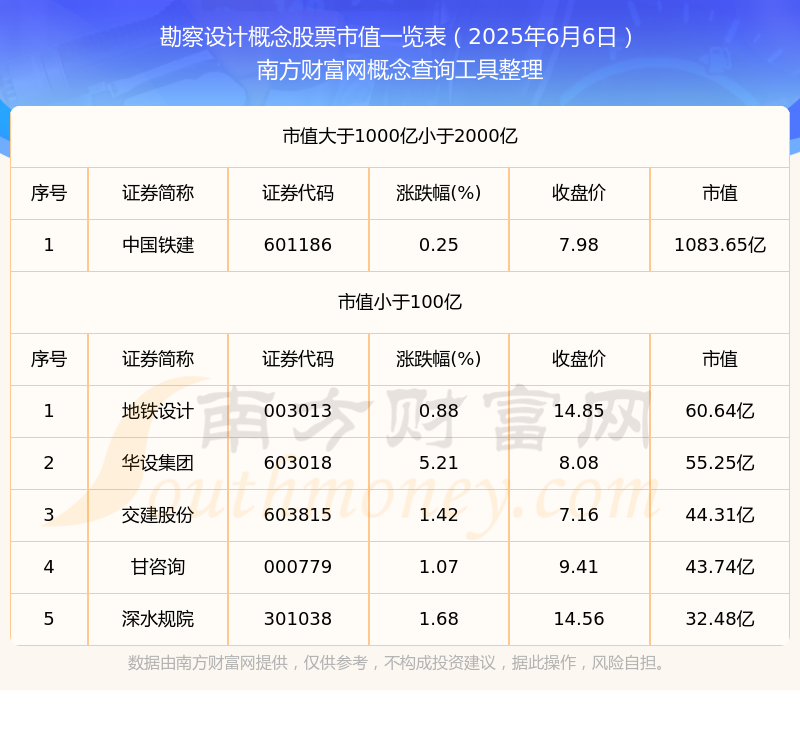
Task: Click market value 1083.65亿
Action: [720, 245]
